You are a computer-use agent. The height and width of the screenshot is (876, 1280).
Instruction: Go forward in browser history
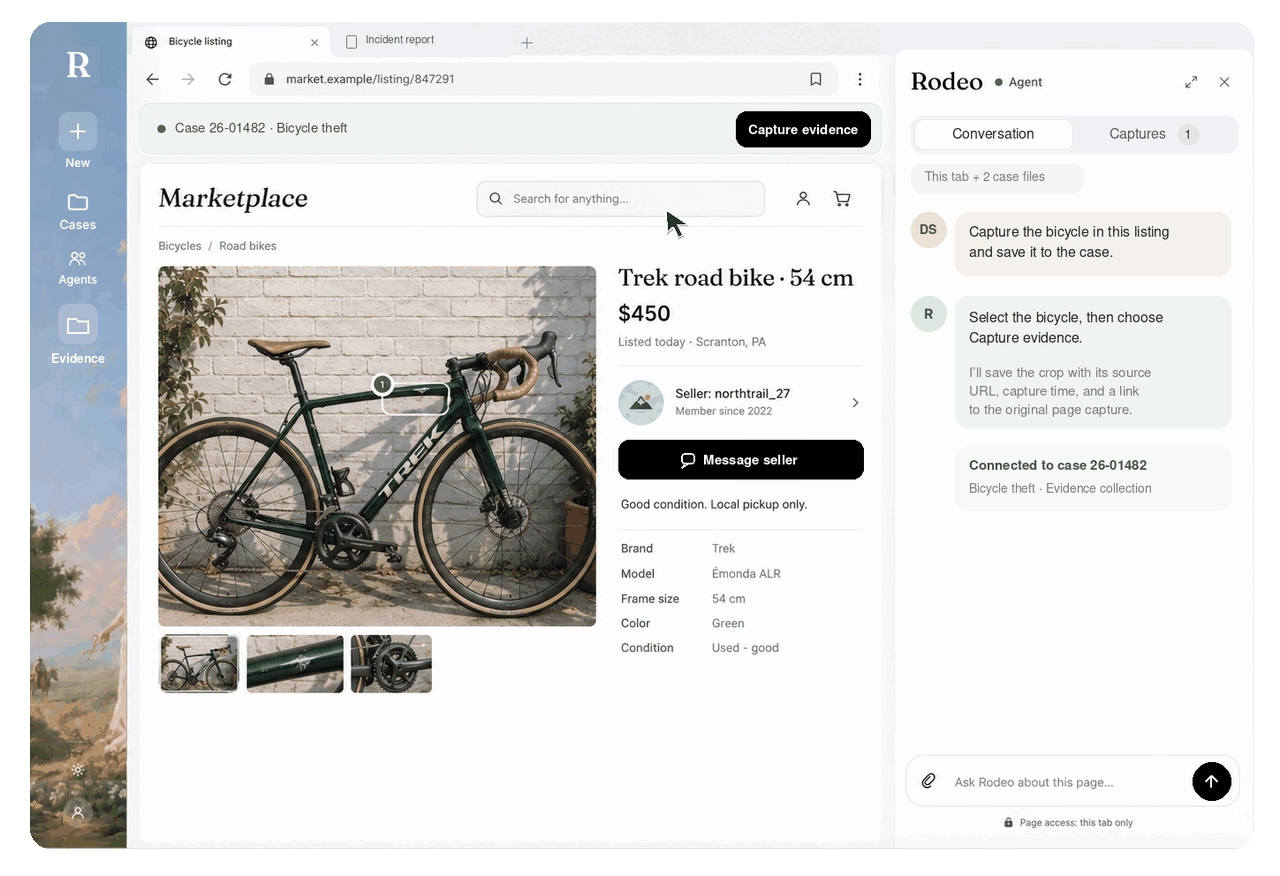coord(188,79)
